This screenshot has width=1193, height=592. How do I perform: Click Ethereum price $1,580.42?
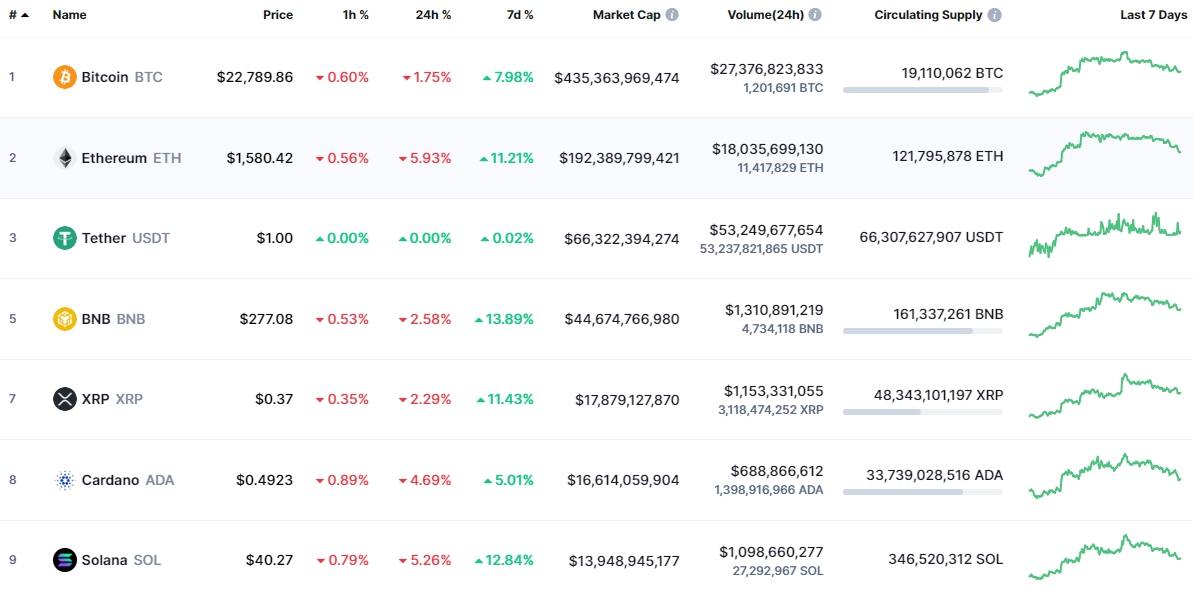[x=259, y=158]
